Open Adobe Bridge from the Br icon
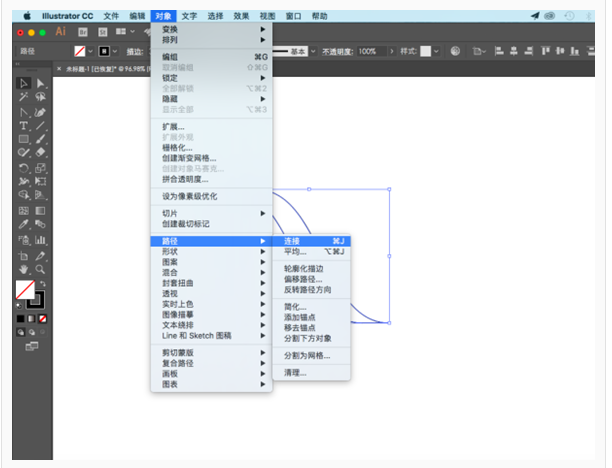Image resolution: width=612 pixels, height=468 pixels. (x=84, y=32)
